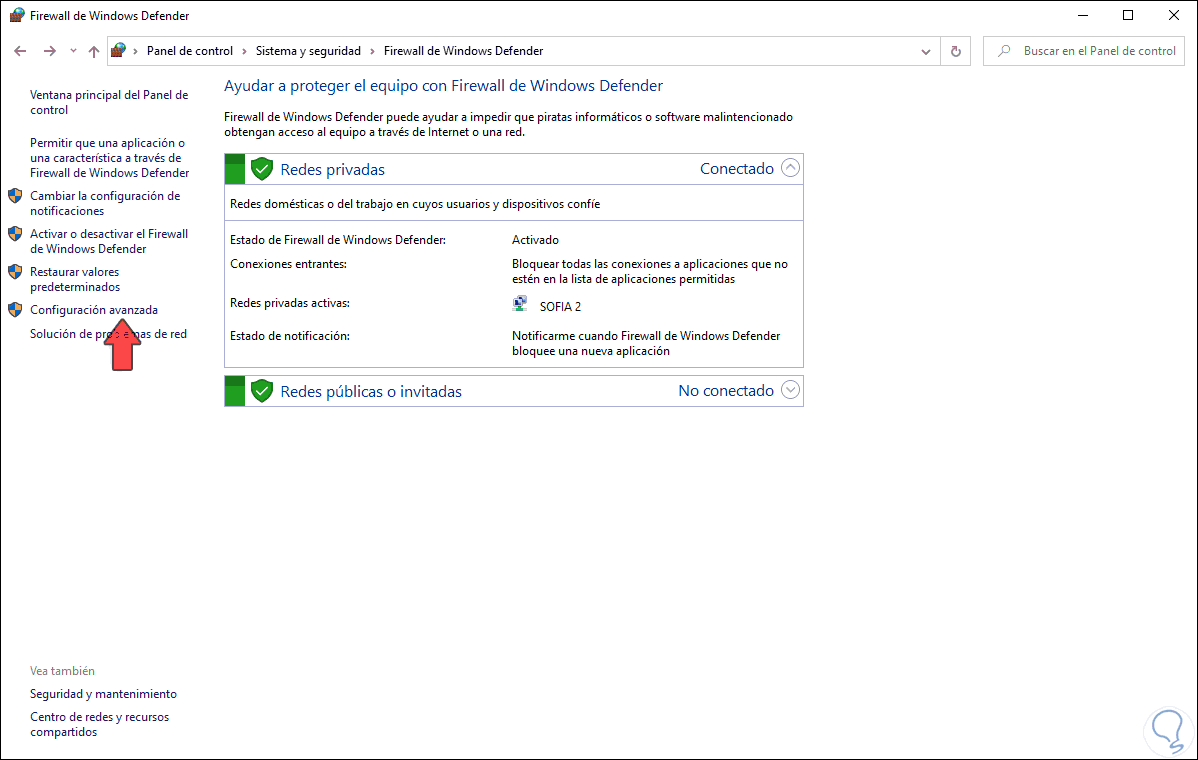Click the search magnifier icon
Image resolution: width=1198 pixels, height=760 pixels.
1004,51
